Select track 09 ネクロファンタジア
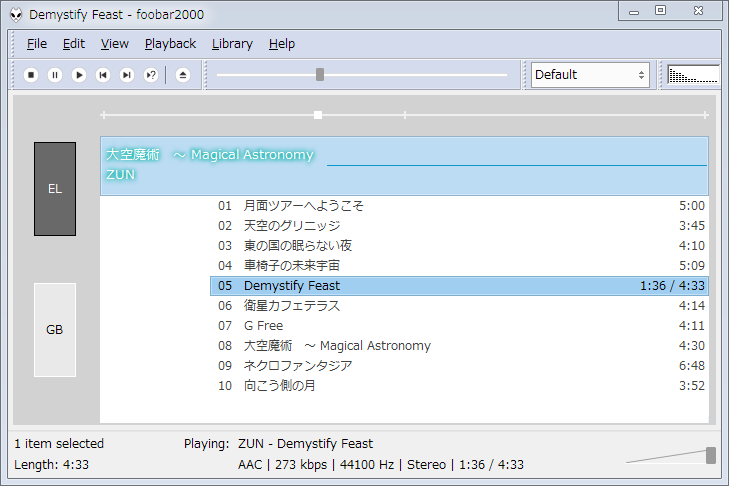Viewport: 729px width, 486px height. (x=459, y=366)
